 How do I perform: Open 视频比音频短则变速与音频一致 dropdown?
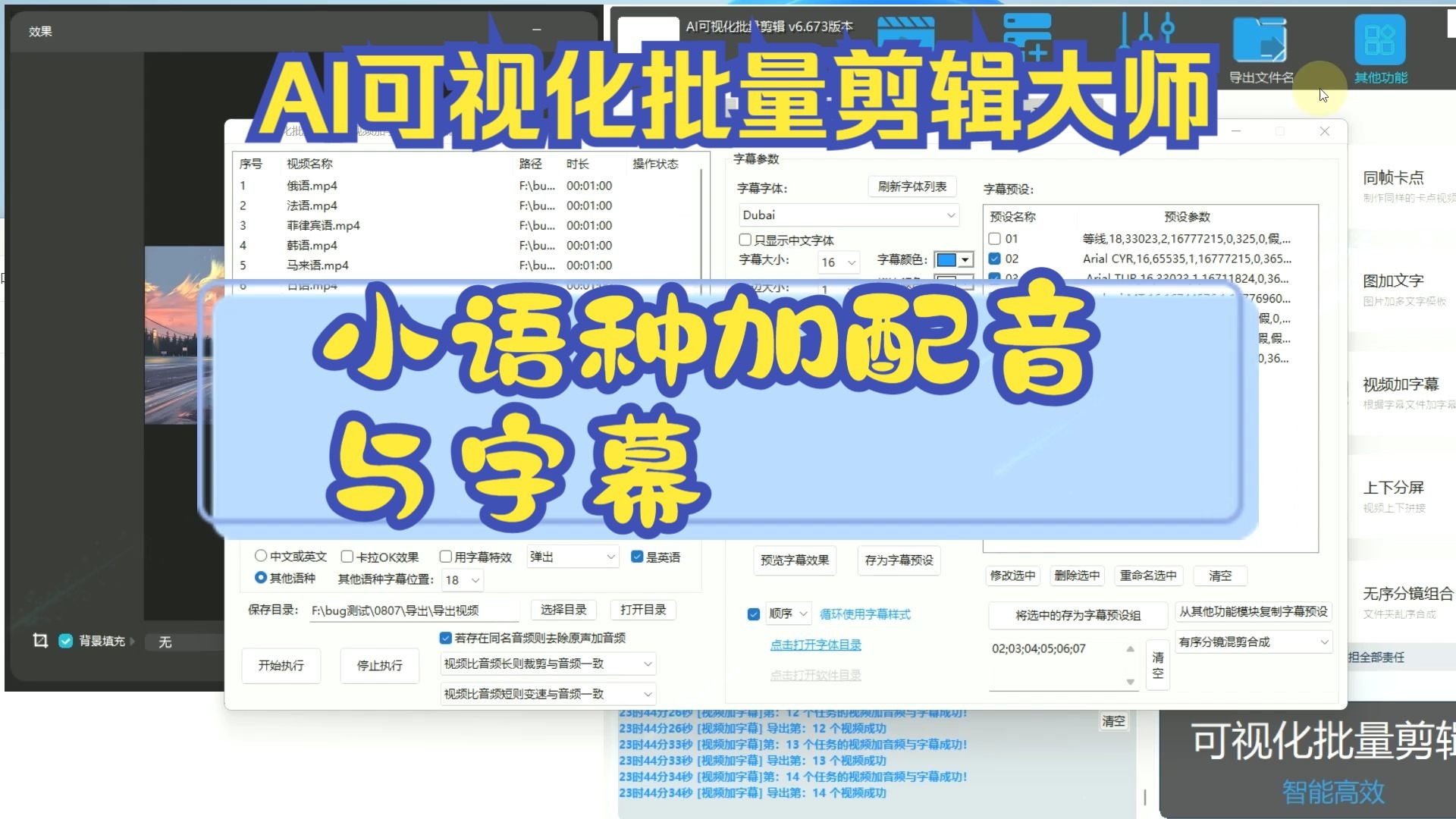tap(548, 694)
